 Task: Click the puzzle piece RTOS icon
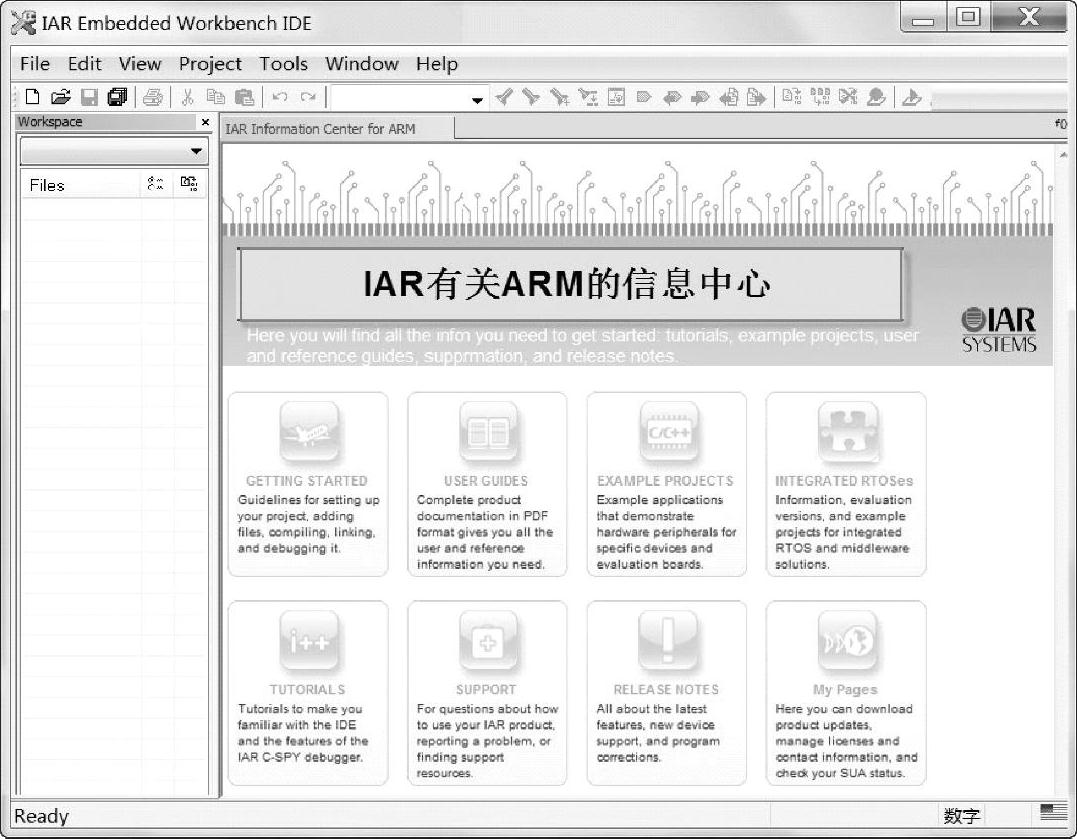pyautogui.click(x=848, y=432)
